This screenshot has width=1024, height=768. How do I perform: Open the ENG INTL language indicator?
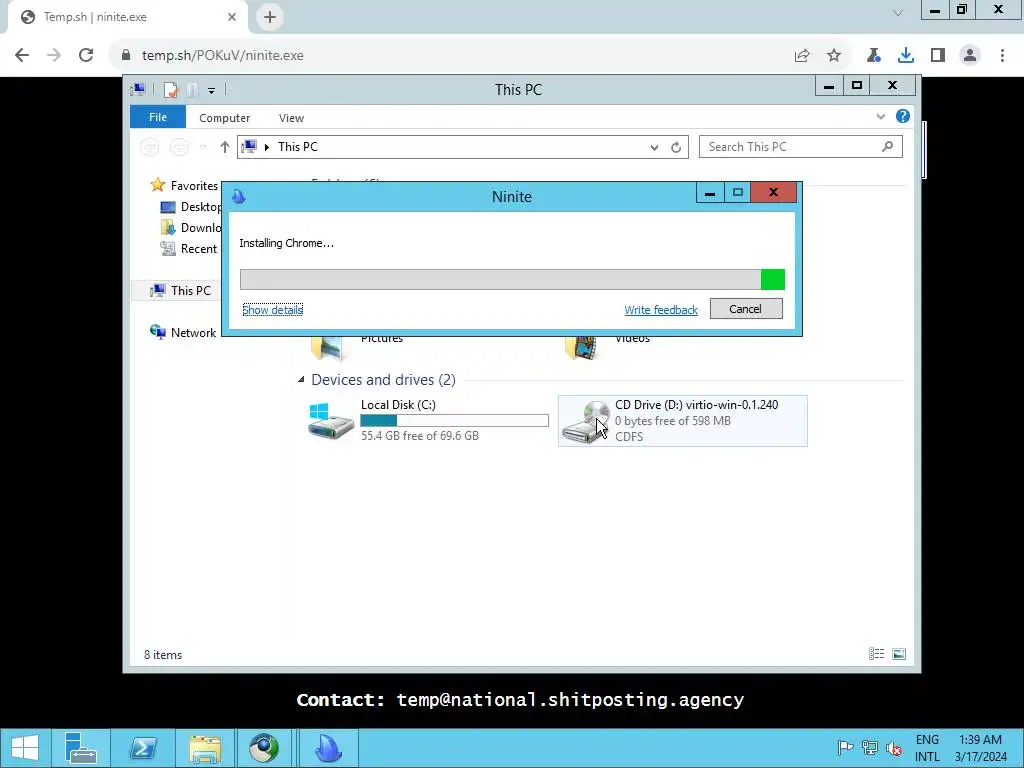pyautogui.click(x=927, y=748)
